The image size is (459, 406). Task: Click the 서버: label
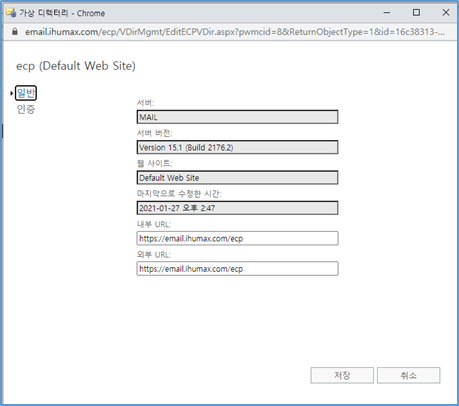click(x=146, y=103)
